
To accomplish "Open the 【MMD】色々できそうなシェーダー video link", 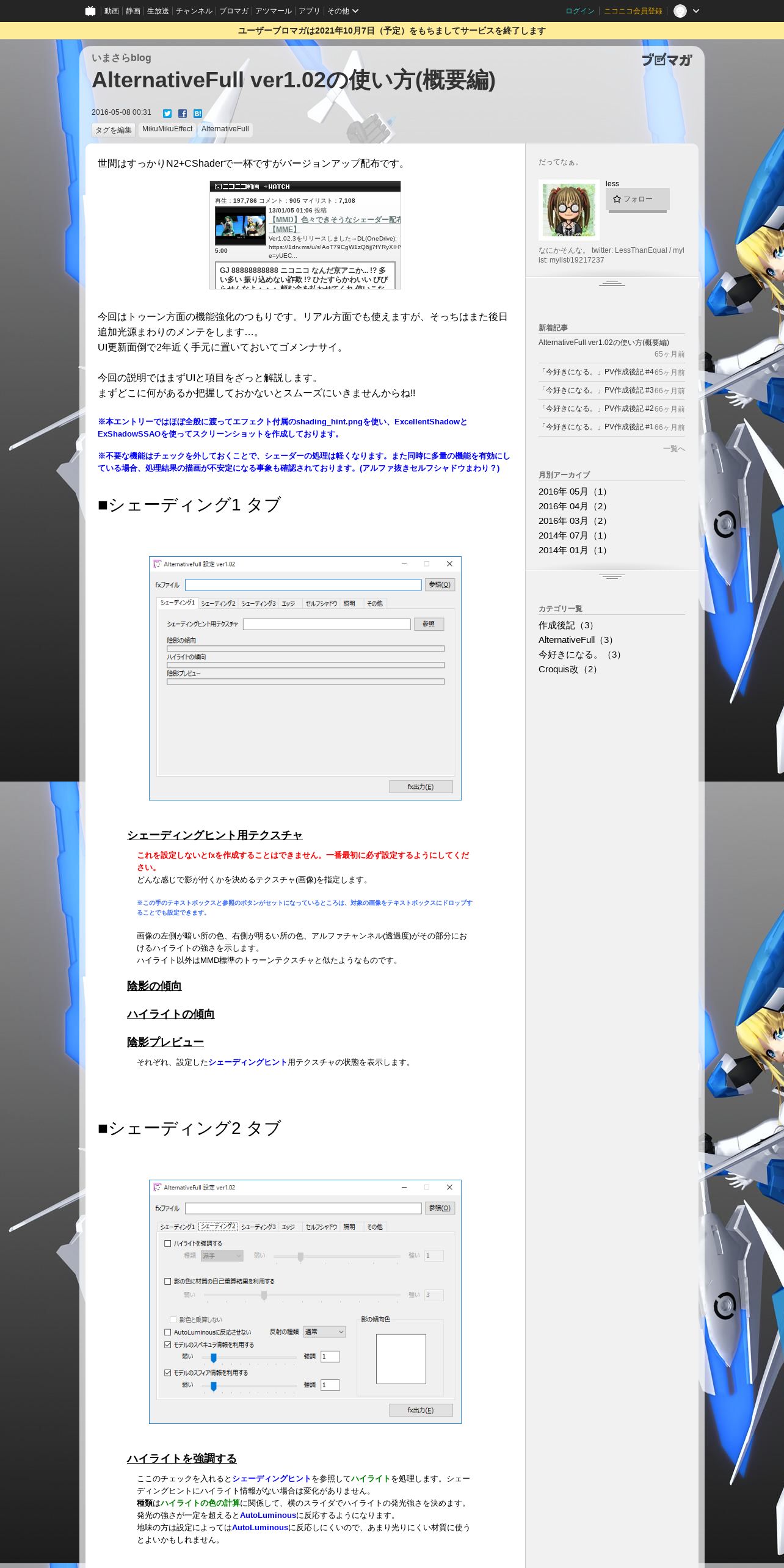I will coord(335,224).
